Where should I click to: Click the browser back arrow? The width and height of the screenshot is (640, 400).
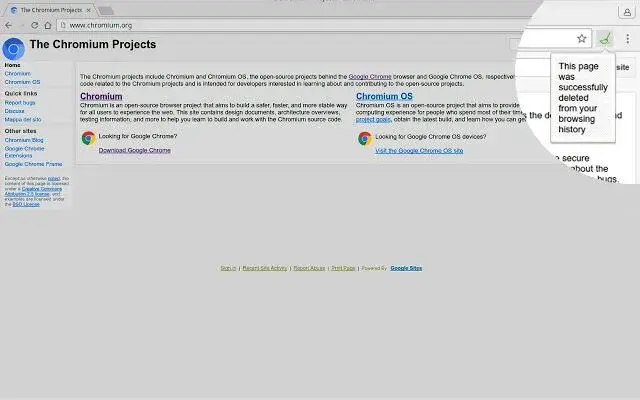[x=9, y=25]
